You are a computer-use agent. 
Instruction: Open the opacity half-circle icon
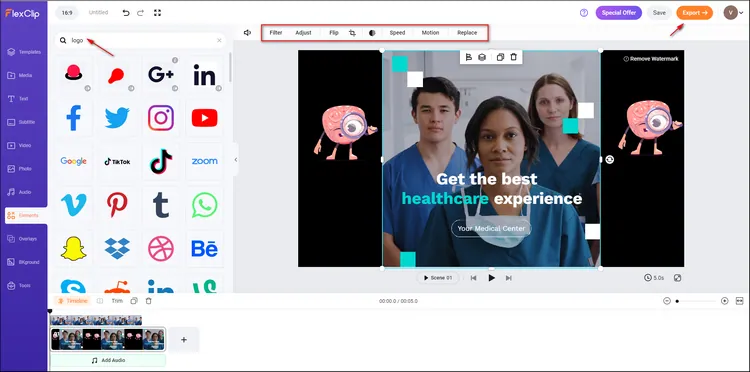click(x=372, y=33)
